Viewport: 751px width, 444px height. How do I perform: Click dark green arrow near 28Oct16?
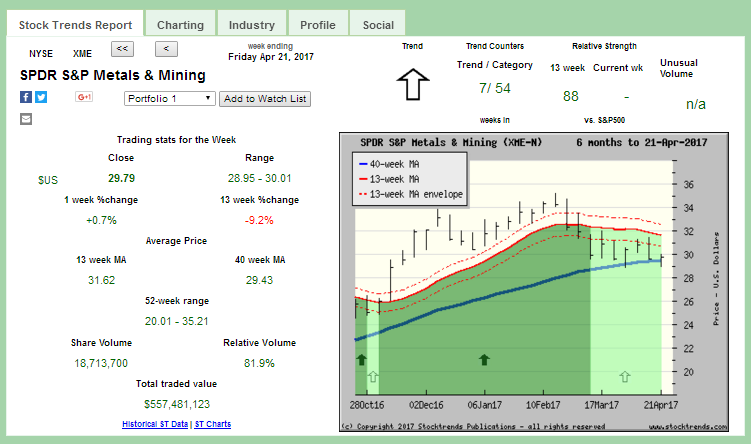362,360
